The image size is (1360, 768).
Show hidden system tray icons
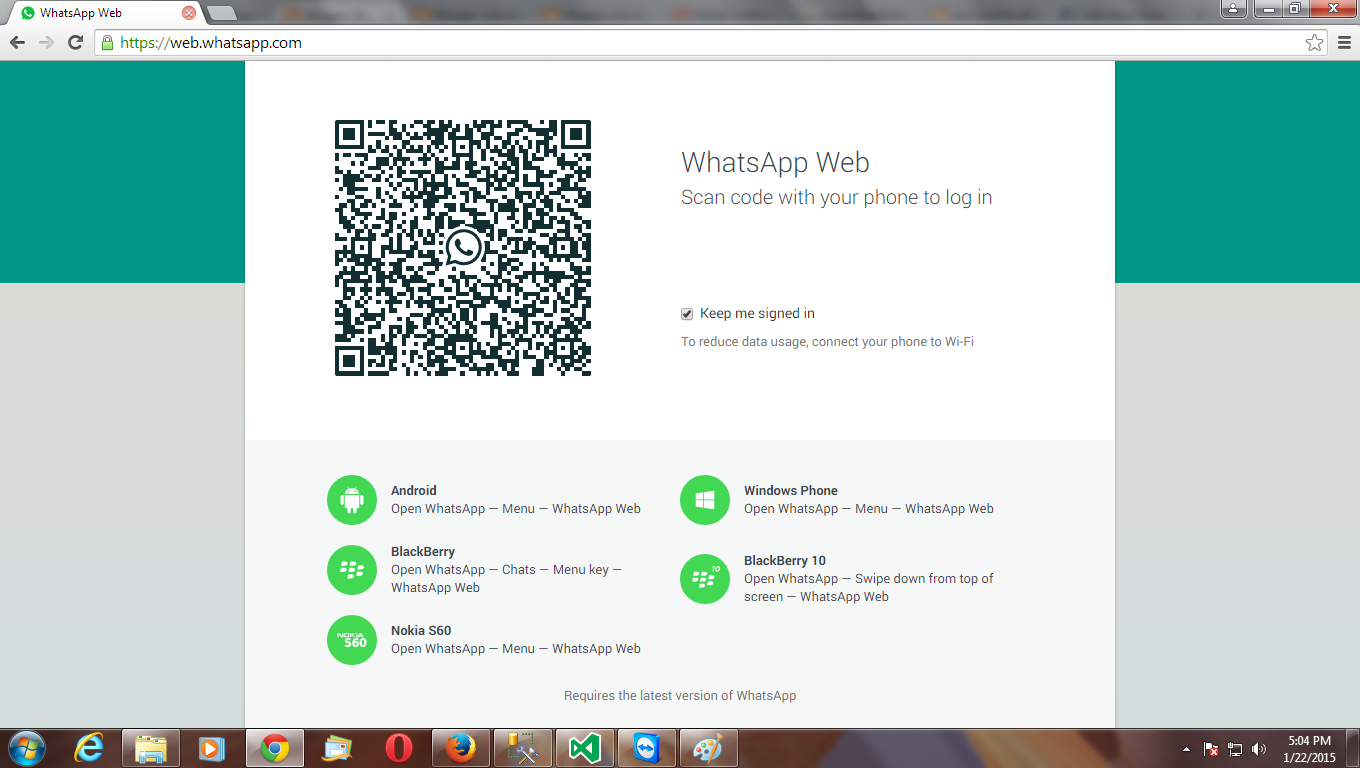tap(1187, 749)
